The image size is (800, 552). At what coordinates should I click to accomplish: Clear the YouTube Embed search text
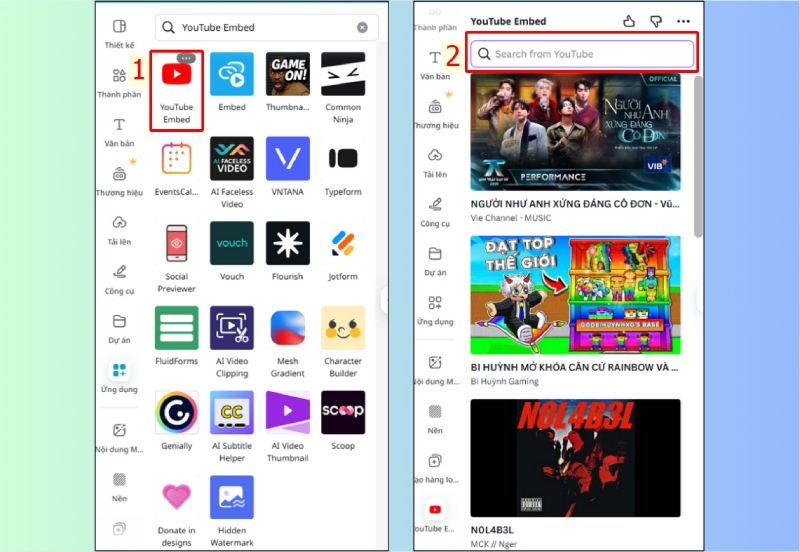point(362,28)
